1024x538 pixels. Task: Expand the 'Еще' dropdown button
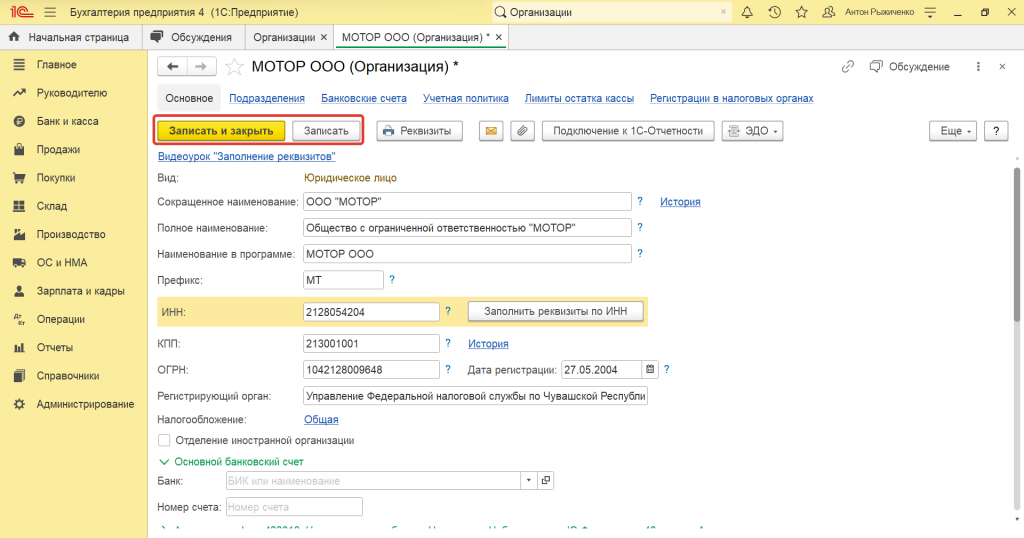951,131
